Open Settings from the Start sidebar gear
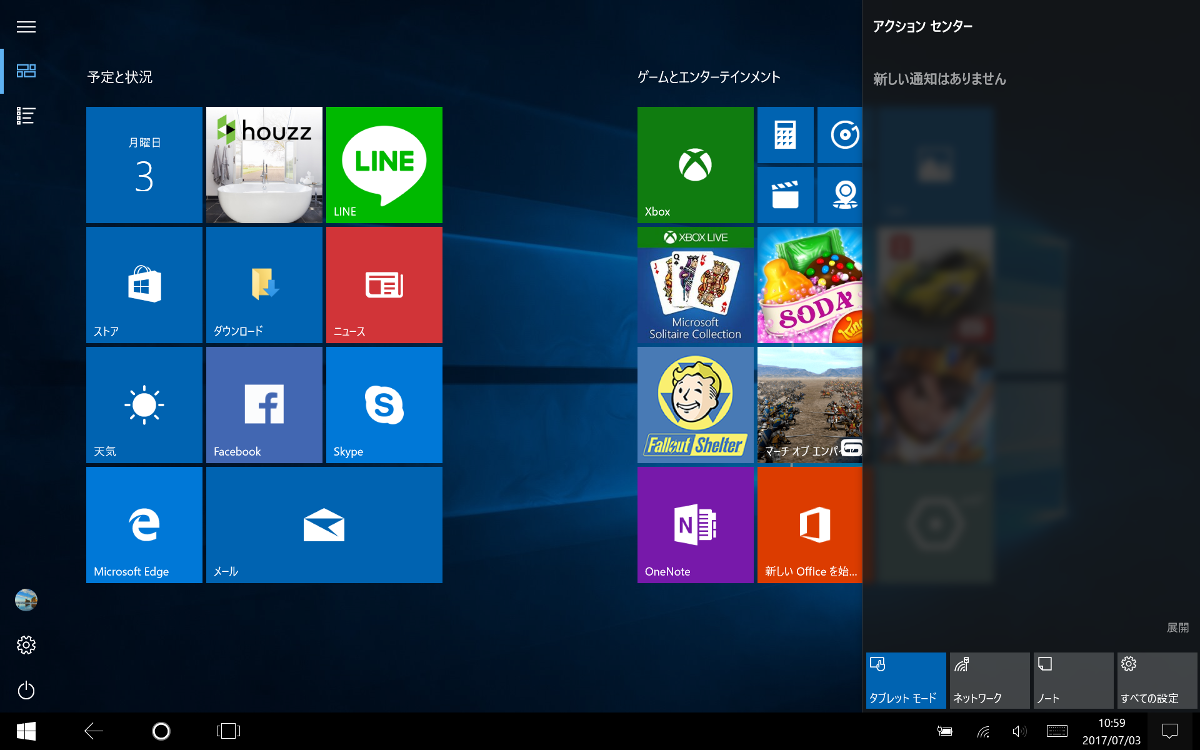Viewport: 1200px width, 750px height. [26, 645]
